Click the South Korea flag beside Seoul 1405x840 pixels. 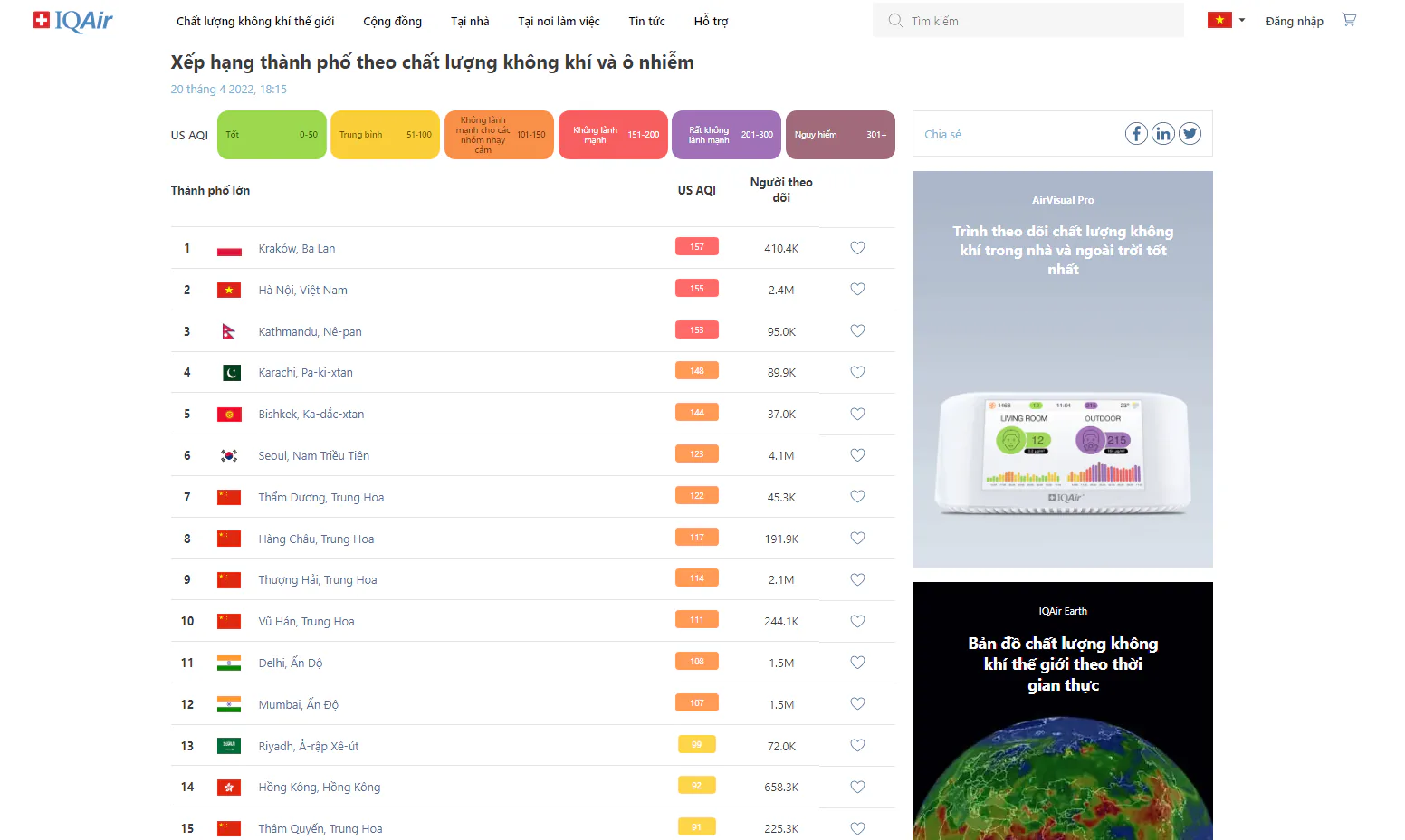click(x=229, y=455)
